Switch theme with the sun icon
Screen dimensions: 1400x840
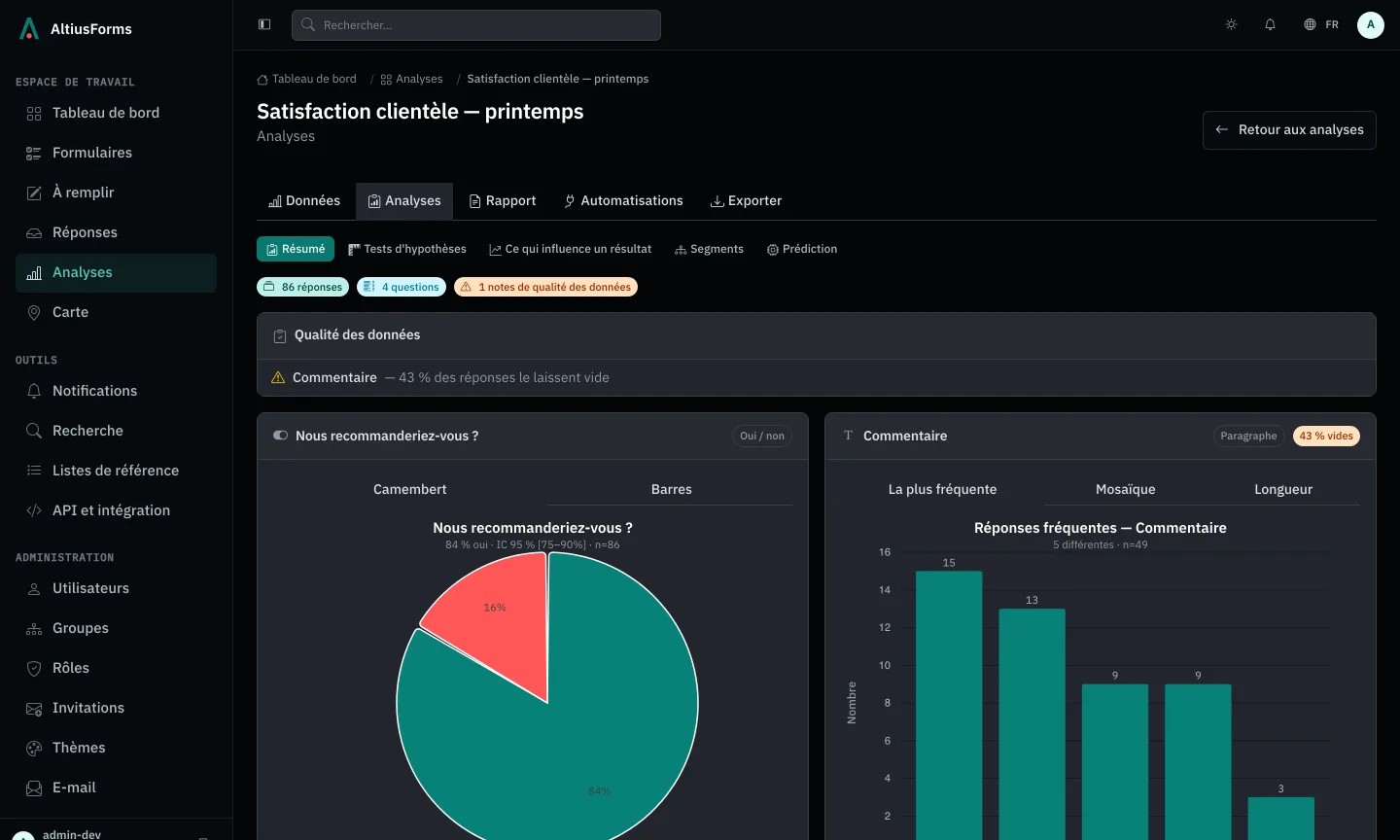pos(1231,24)
